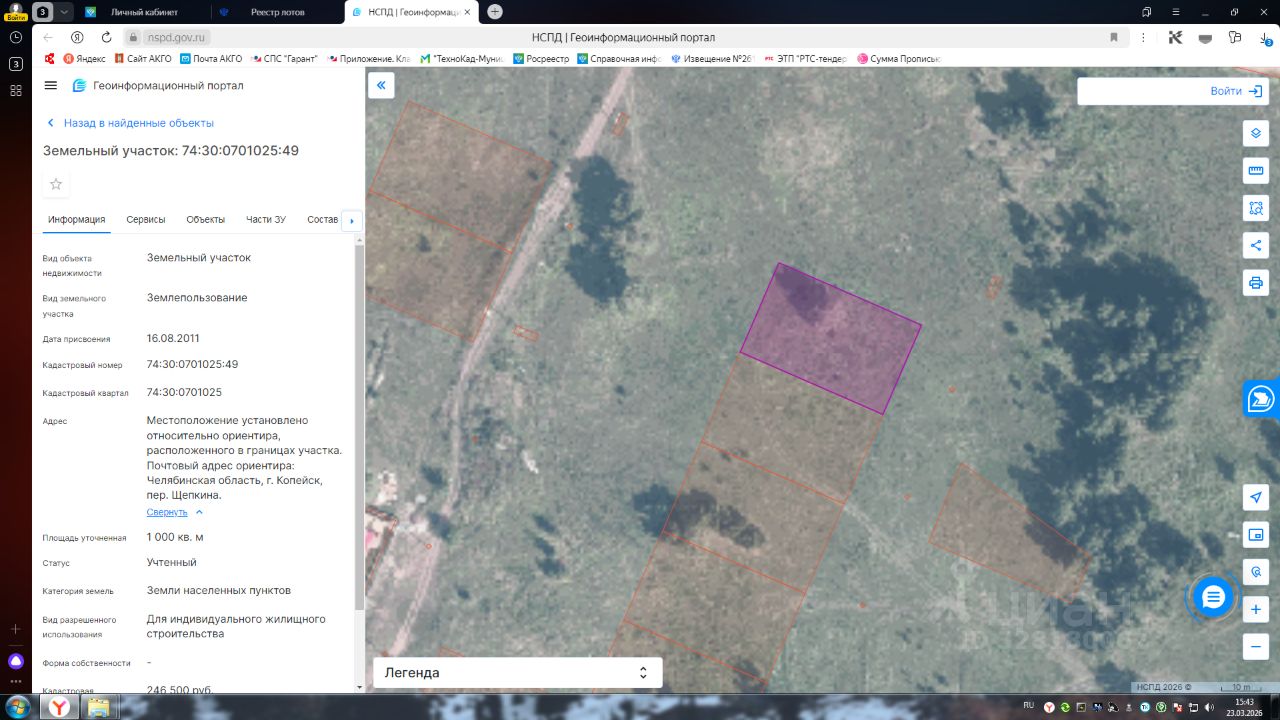Viewport: 1280px width, 720px height.
Task: Switch to the Объекты tab
Action: pos(205,220)
